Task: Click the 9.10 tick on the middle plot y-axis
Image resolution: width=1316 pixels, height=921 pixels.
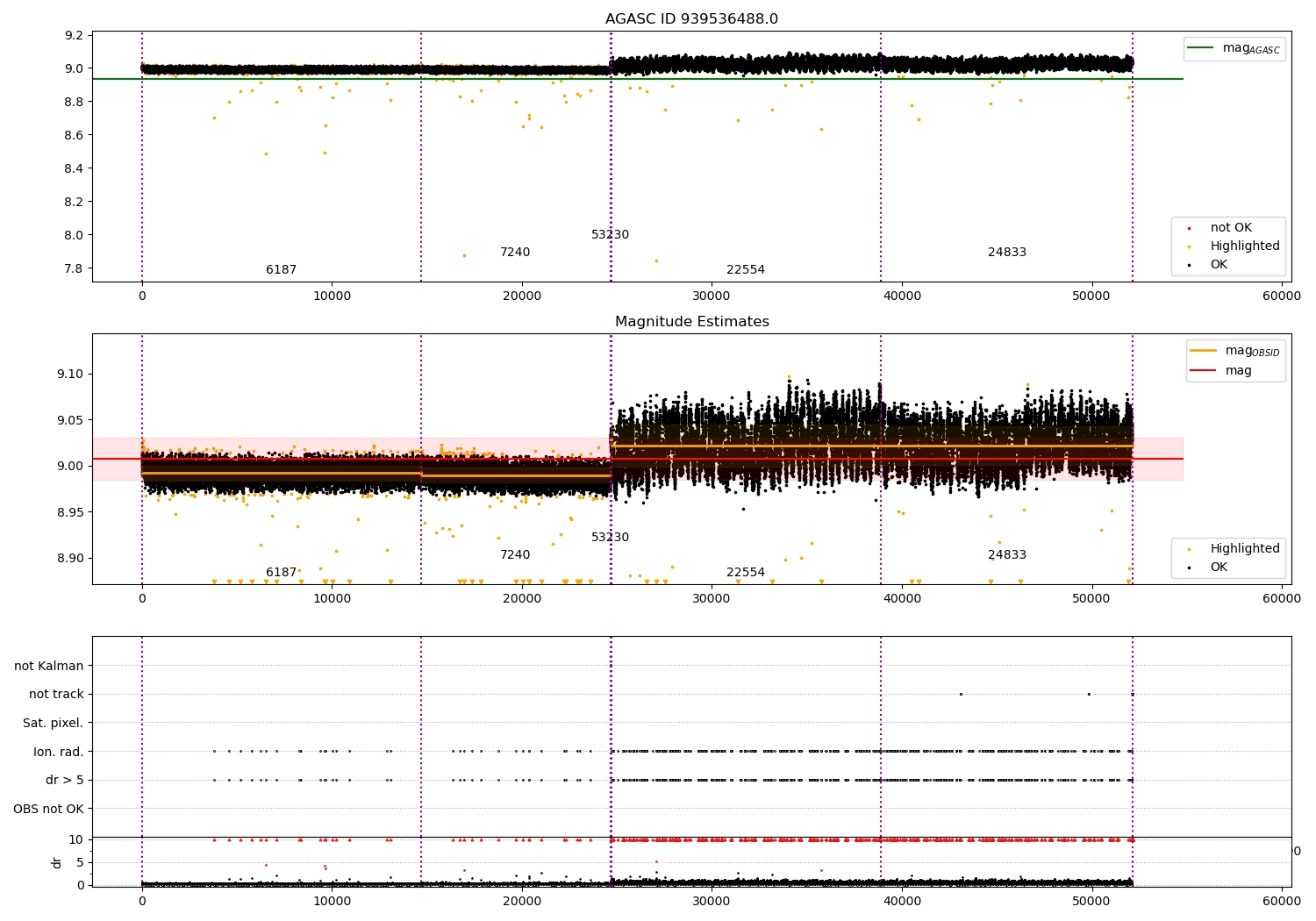Action: pyautogui.click(x=71, y=375)
